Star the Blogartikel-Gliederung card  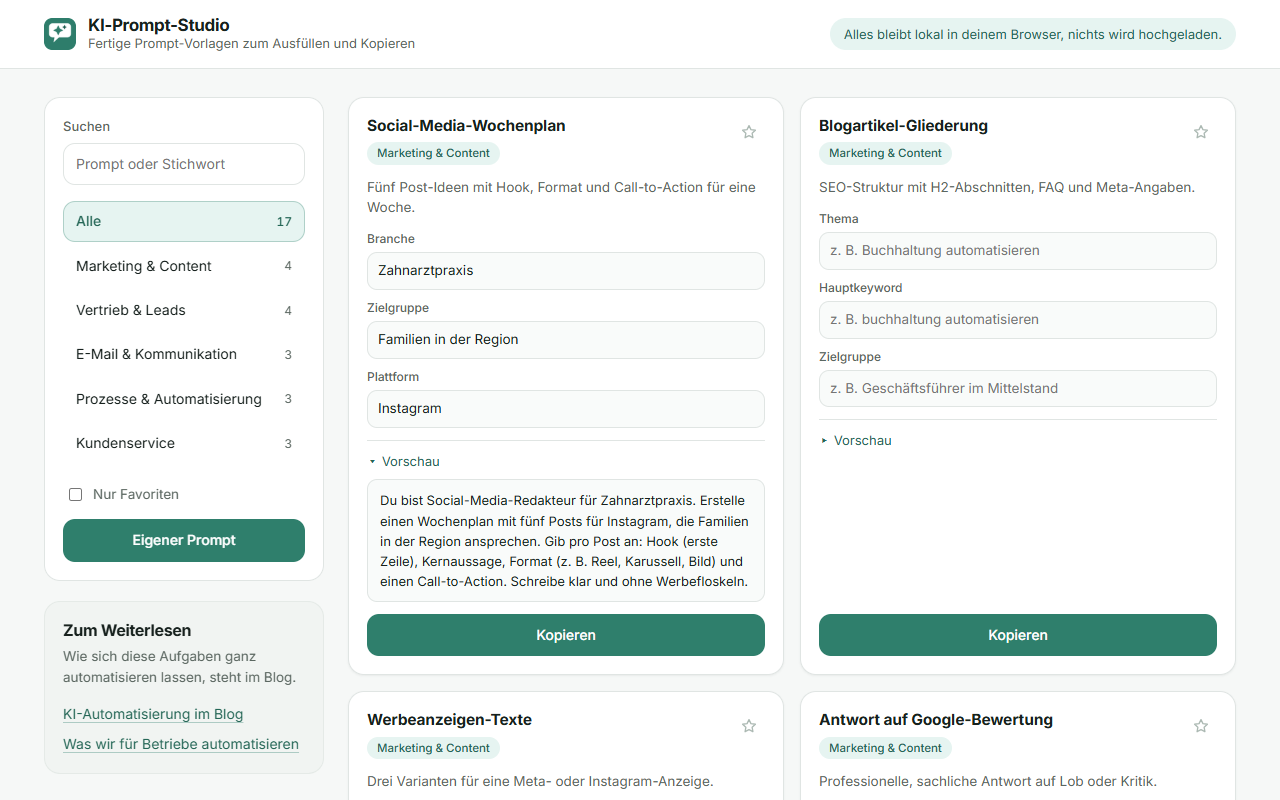tap(1201, 132)
